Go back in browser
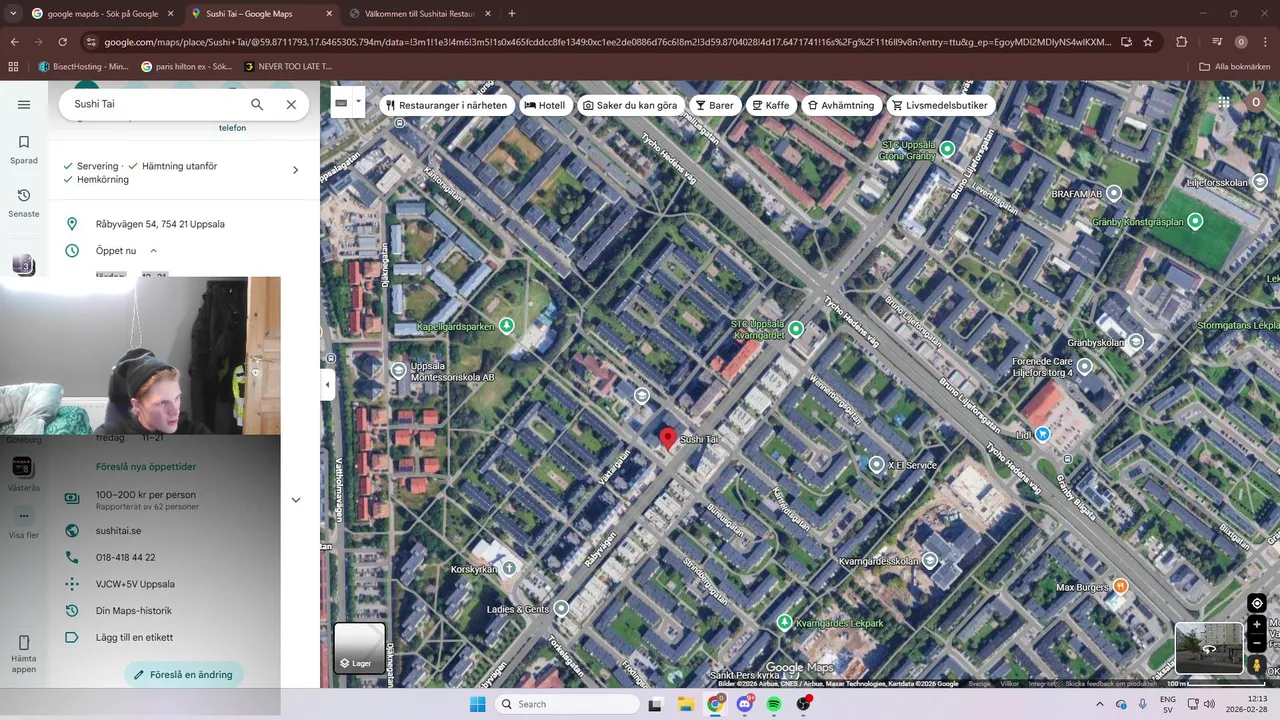Image resolution: width=1280 pixels, height=720 pixels. point(14,42)
